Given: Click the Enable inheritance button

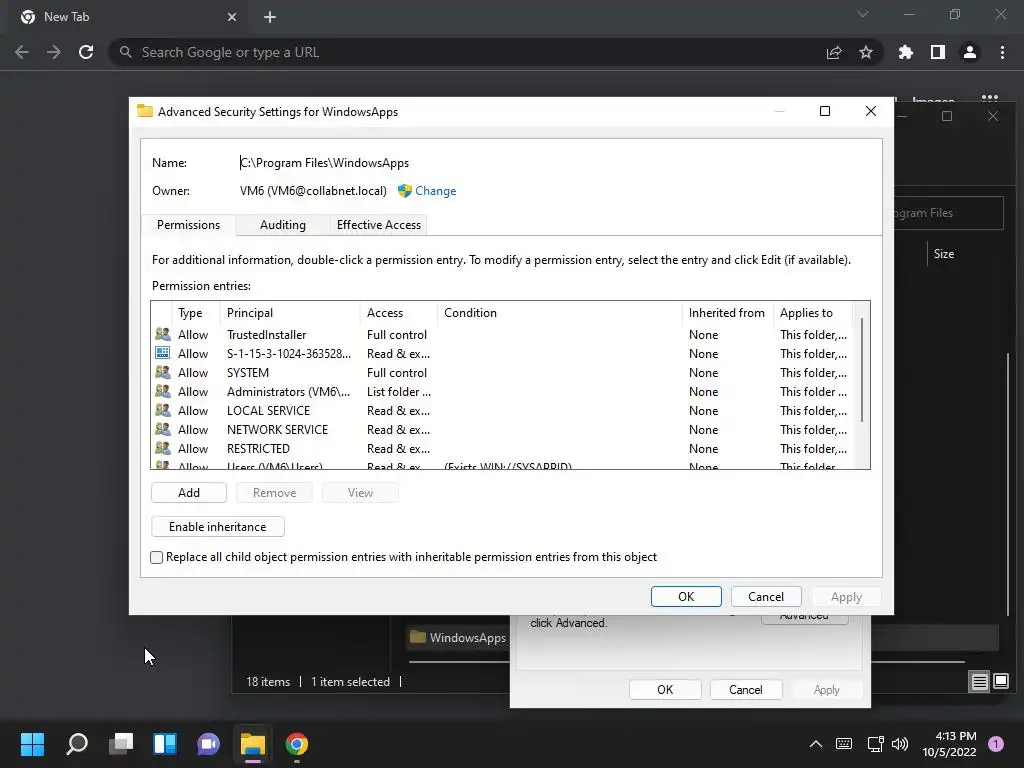Looking at the screenshot, I should pyautogui.click(x=217, y=526).
